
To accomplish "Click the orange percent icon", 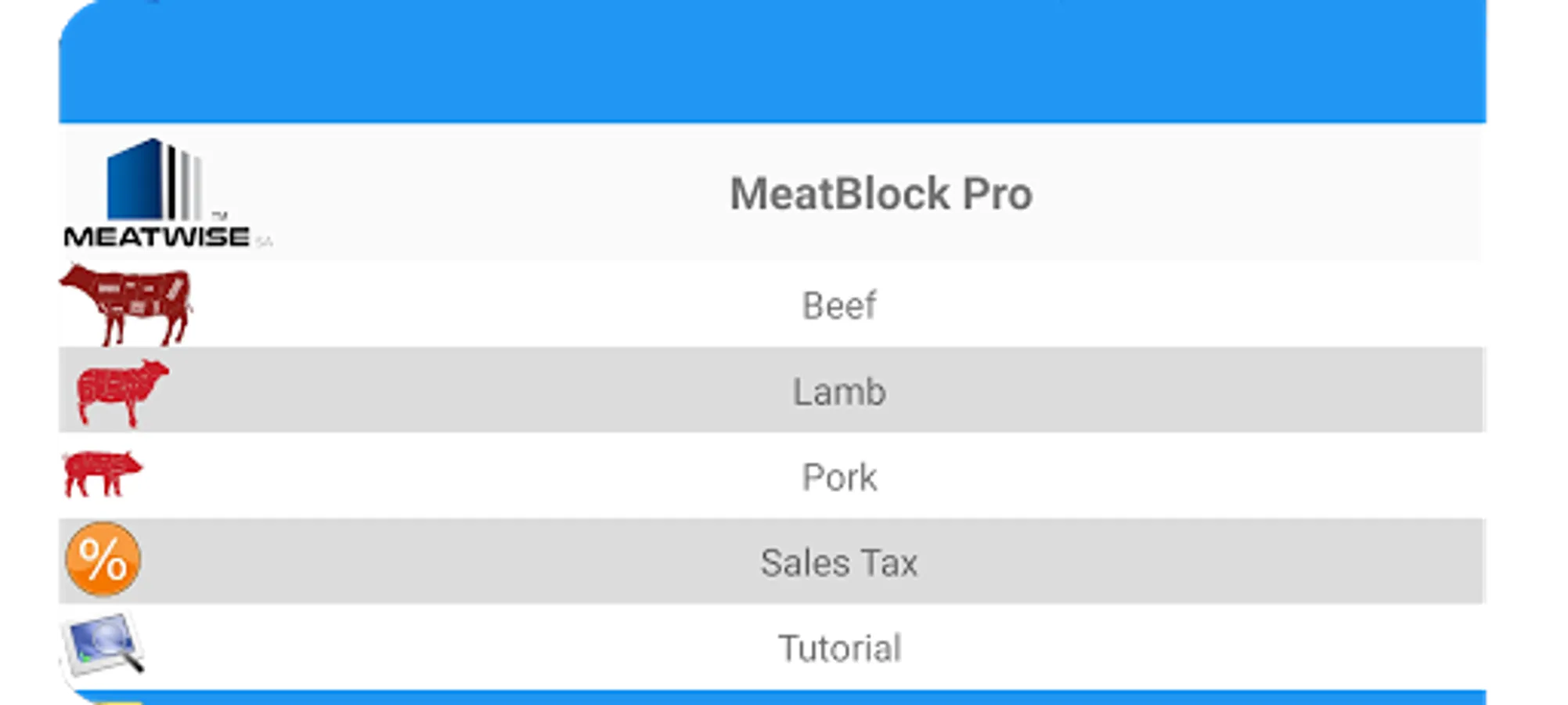I will (103, 559).
